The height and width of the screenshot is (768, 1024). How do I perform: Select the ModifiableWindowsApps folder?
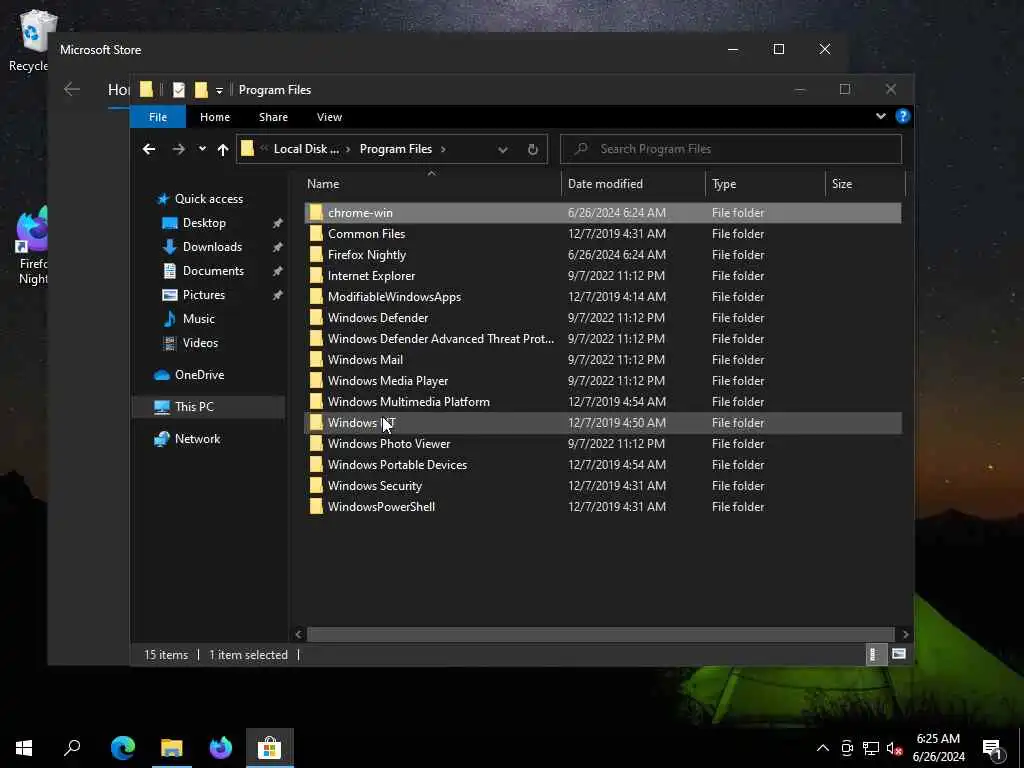602,296
